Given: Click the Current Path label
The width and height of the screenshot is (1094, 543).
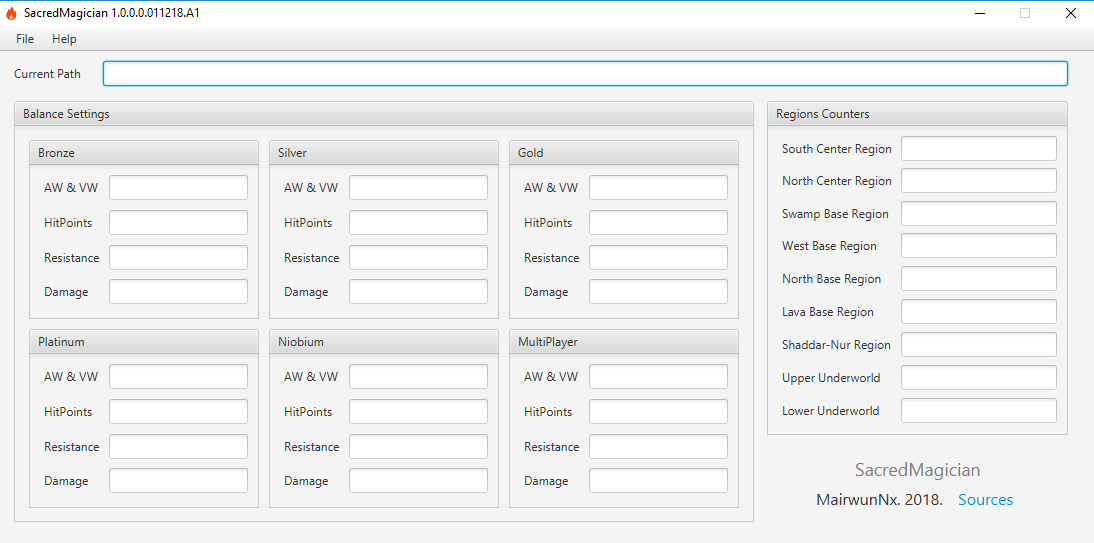Looking at the screenshot, I should (47, 73).
